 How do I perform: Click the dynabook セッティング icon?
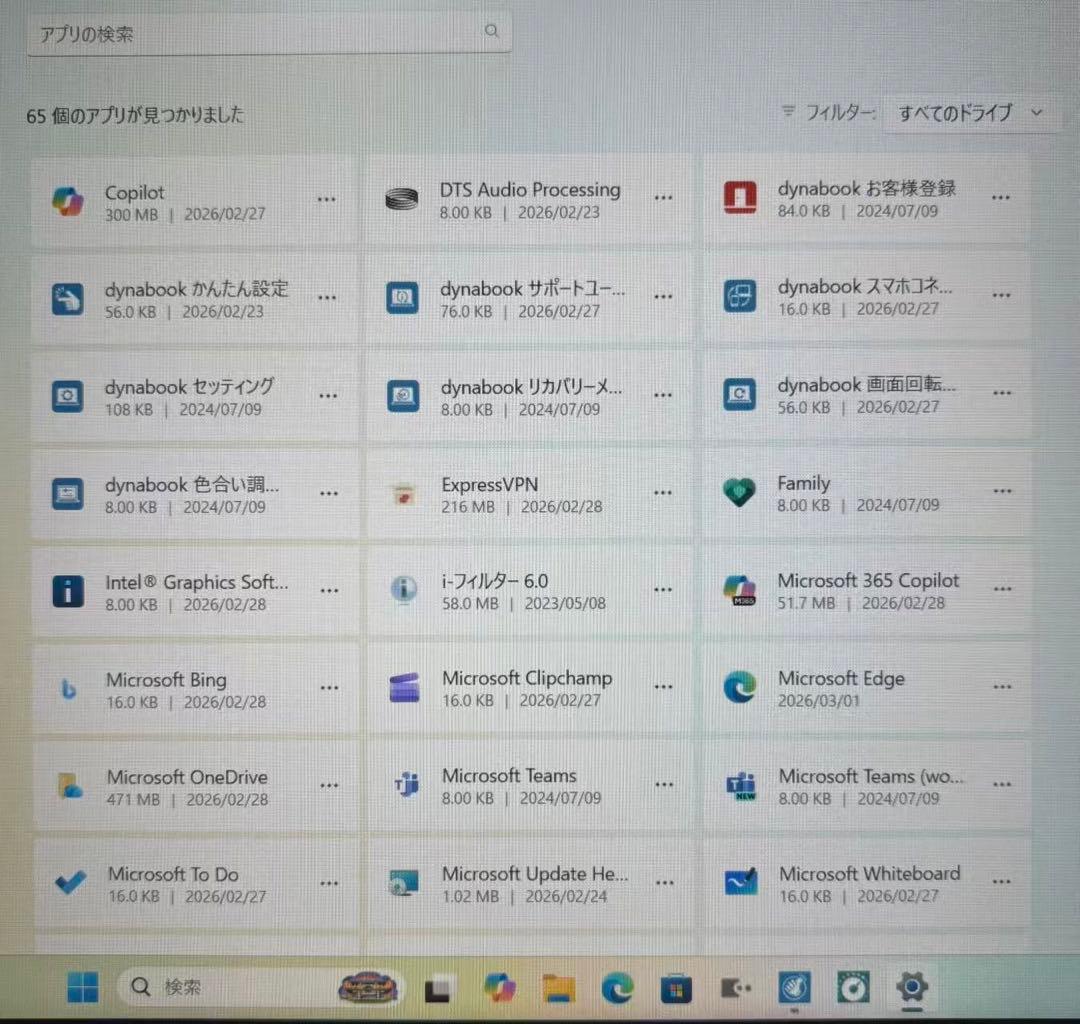point(68,397)
